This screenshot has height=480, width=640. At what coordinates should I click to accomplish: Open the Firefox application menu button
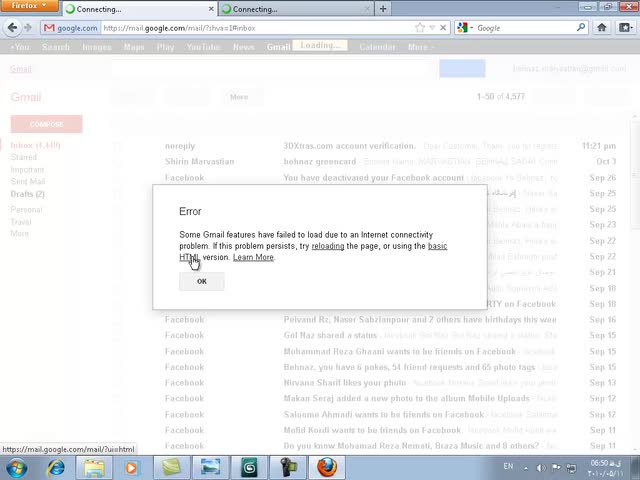[29, 6]
